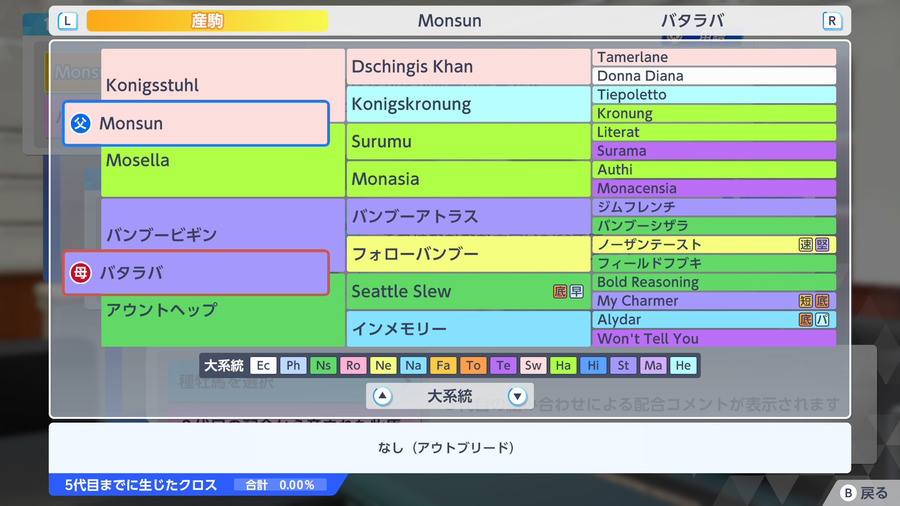This screenshot has width=900, height=506.
Task: Select Konigskronung in the pedigree
Action: pyautogui.click(x=468, y=104)
